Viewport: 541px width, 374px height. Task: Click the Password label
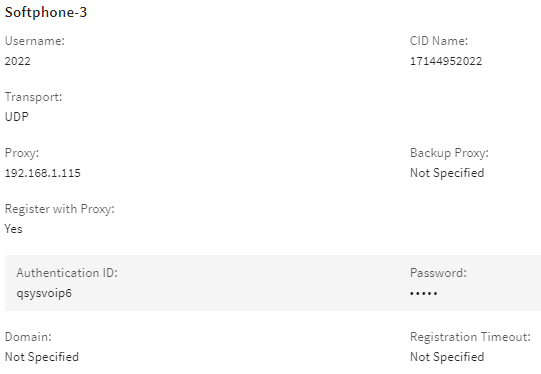click(438, 273)
